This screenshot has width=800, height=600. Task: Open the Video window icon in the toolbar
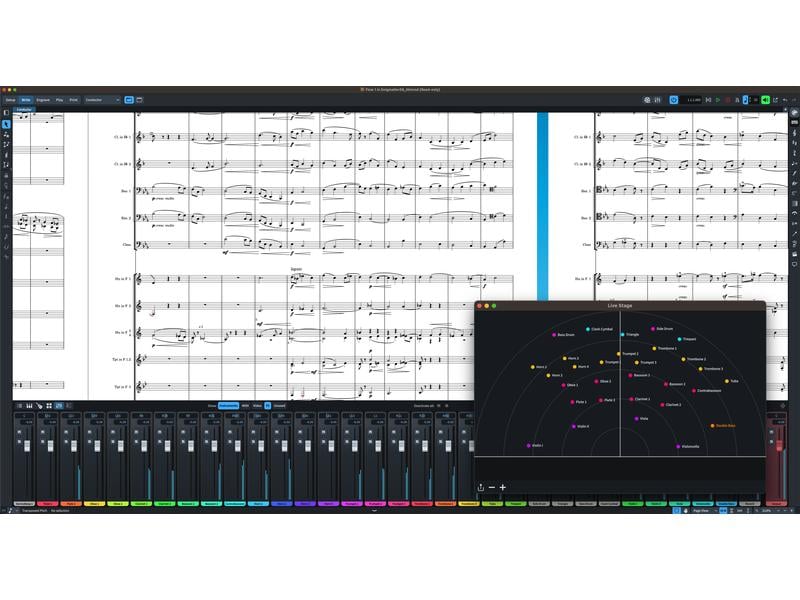pyautogui.click(x=647, y=100)
